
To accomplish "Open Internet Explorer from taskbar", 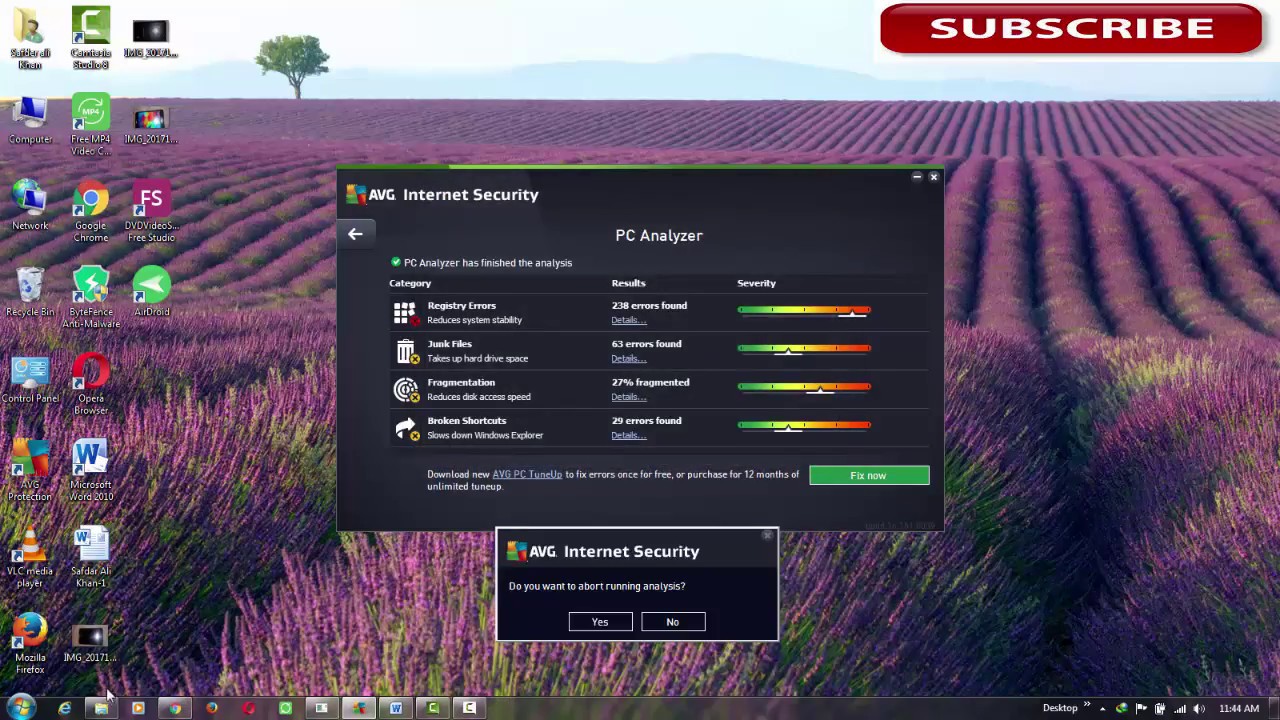I will 65,709.
